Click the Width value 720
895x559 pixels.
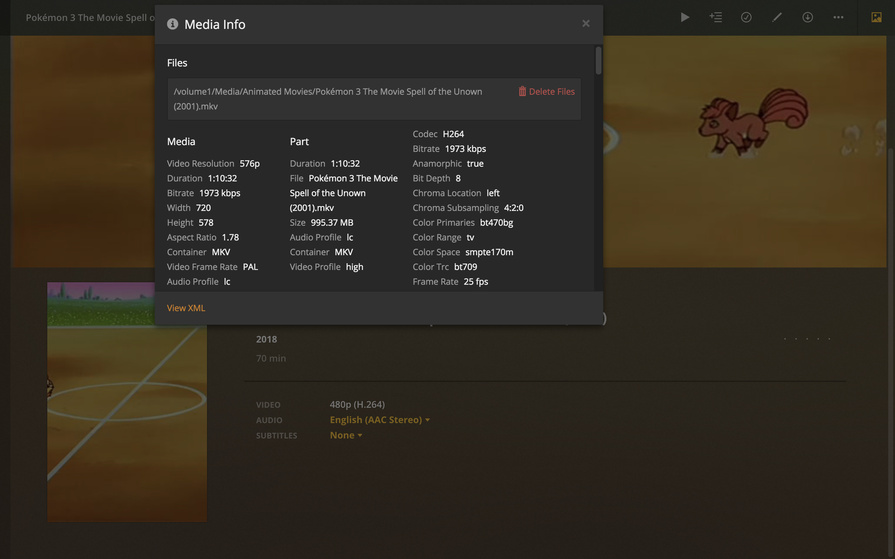coord(203,208)
